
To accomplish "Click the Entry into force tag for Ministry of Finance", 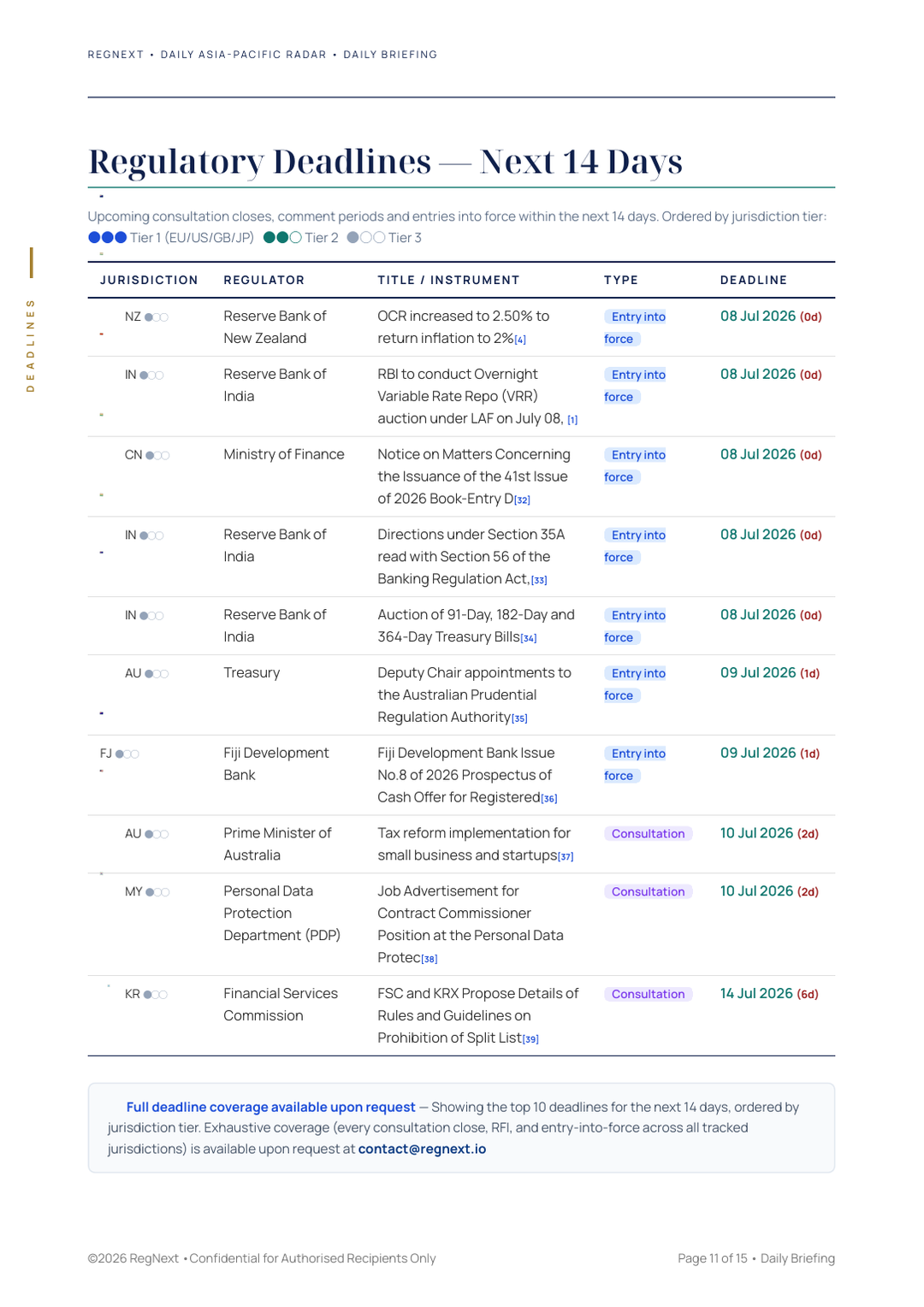I will point(636,466).
